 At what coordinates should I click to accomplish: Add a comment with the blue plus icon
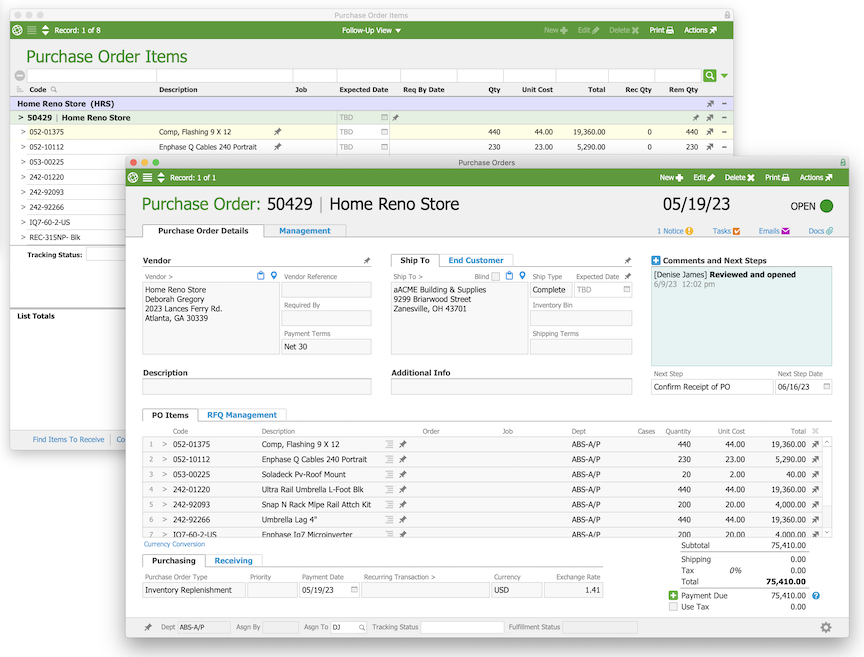pyautogui.click(x=656, y=260)
